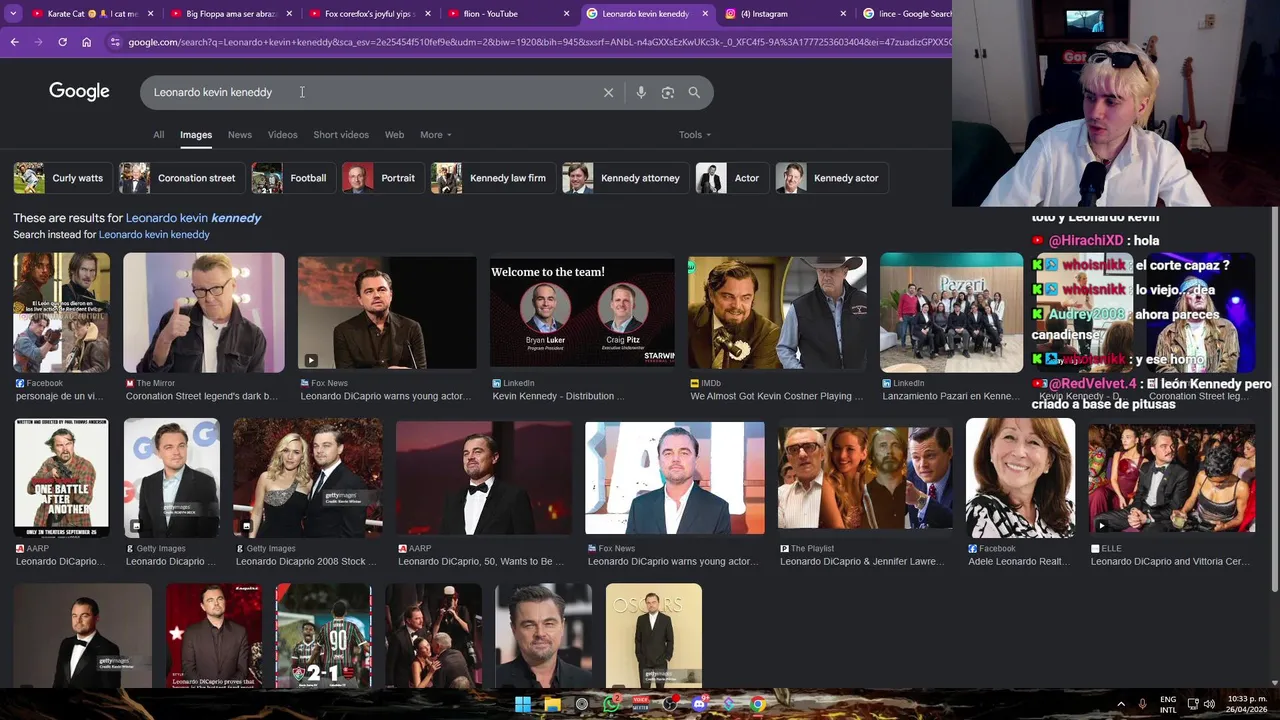The width and height of the screenshot is (1280, 720).
Task: Apply the Portrait suggestion chip
Action: click(x=381, y=178)
